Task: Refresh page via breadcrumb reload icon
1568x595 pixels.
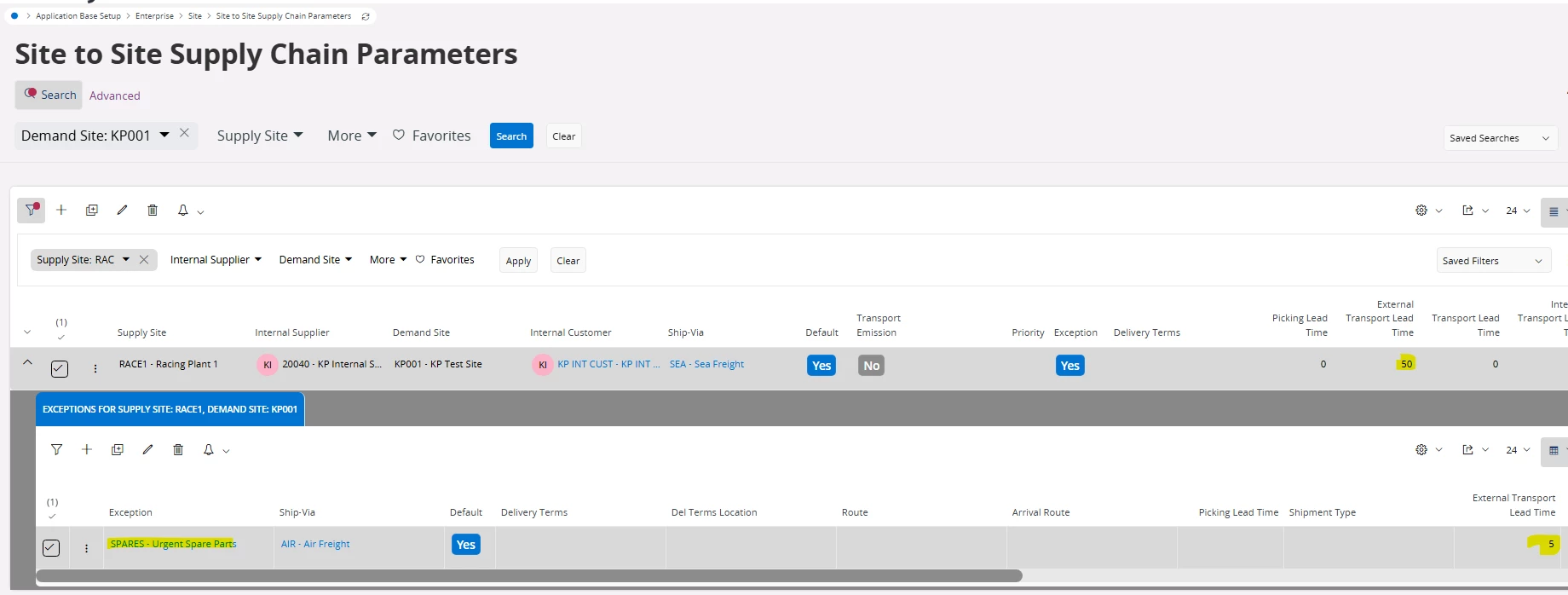Action: 366,16
